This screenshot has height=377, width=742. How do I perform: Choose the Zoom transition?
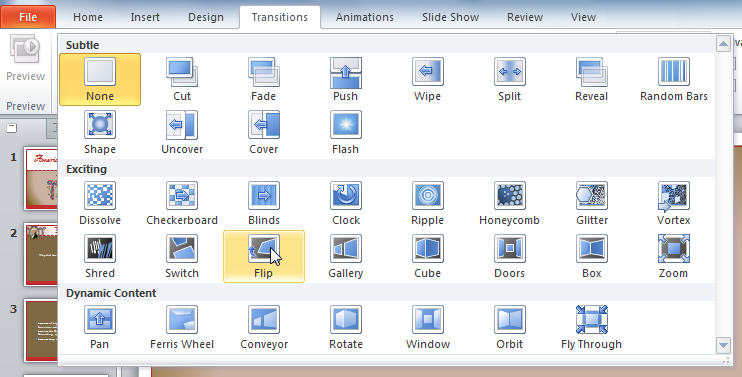[x=673, y=256]
